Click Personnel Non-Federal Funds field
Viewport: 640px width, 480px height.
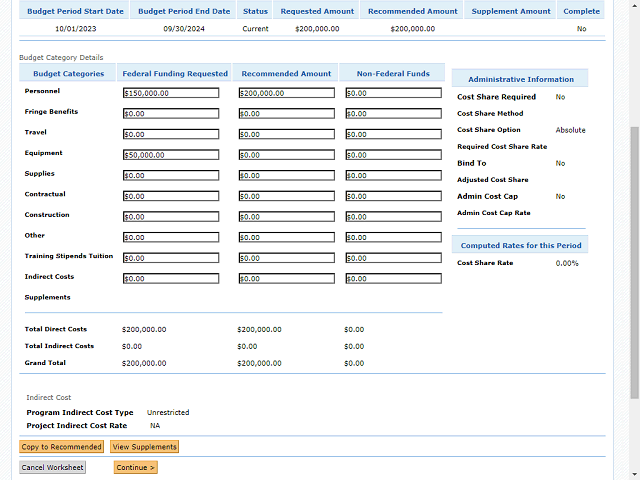click(x=393, y=93)
